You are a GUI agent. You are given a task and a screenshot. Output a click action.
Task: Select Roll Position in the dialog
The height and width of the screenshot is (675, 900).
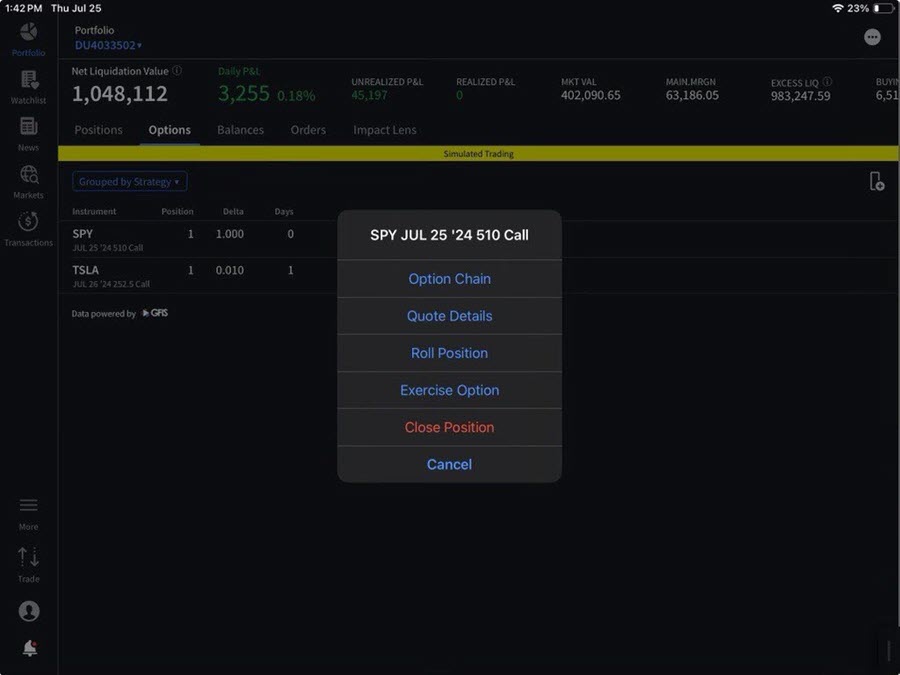449,353
